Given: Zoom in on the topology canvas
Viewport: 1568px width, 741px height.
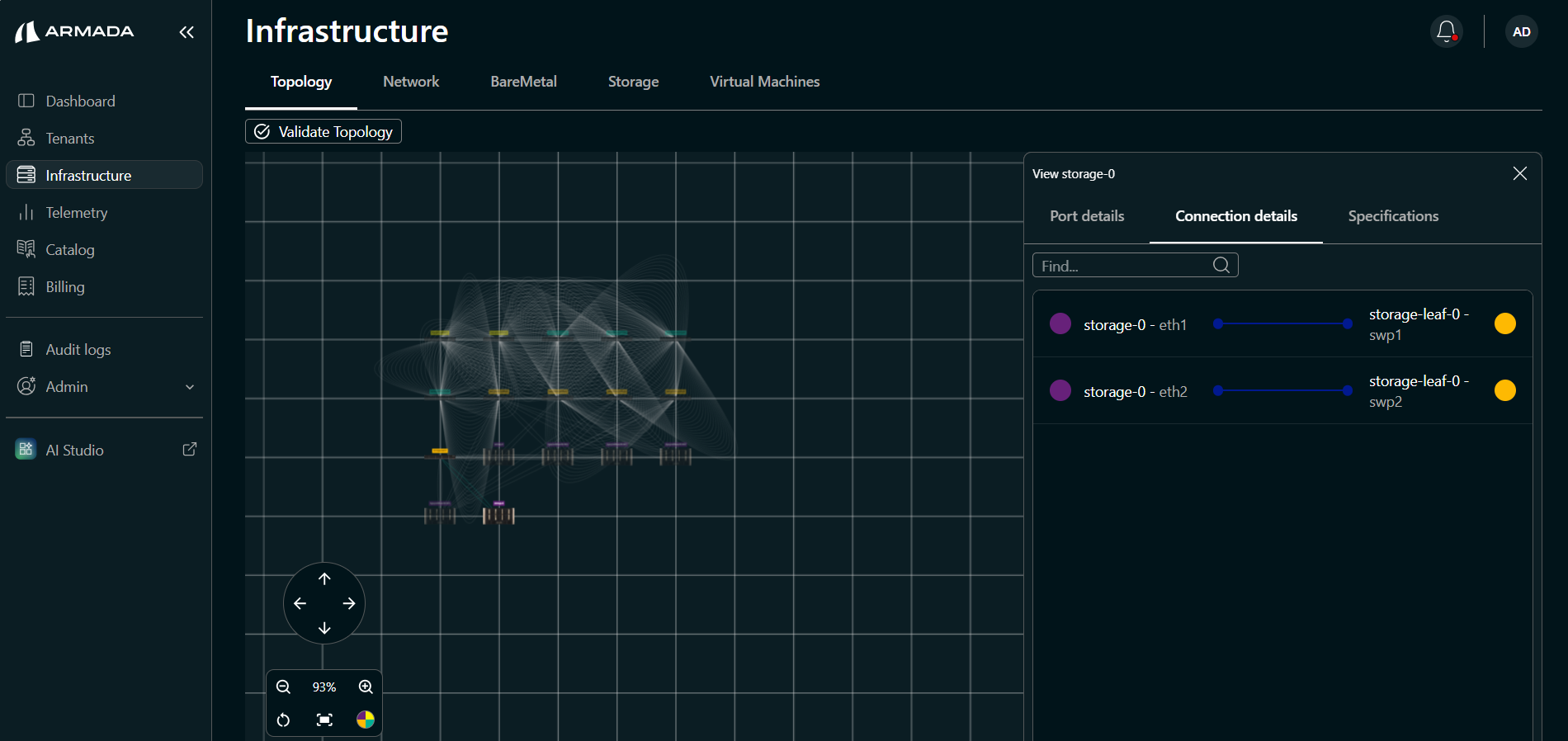Looking at the screenshot, I should (x=366, y=687).
